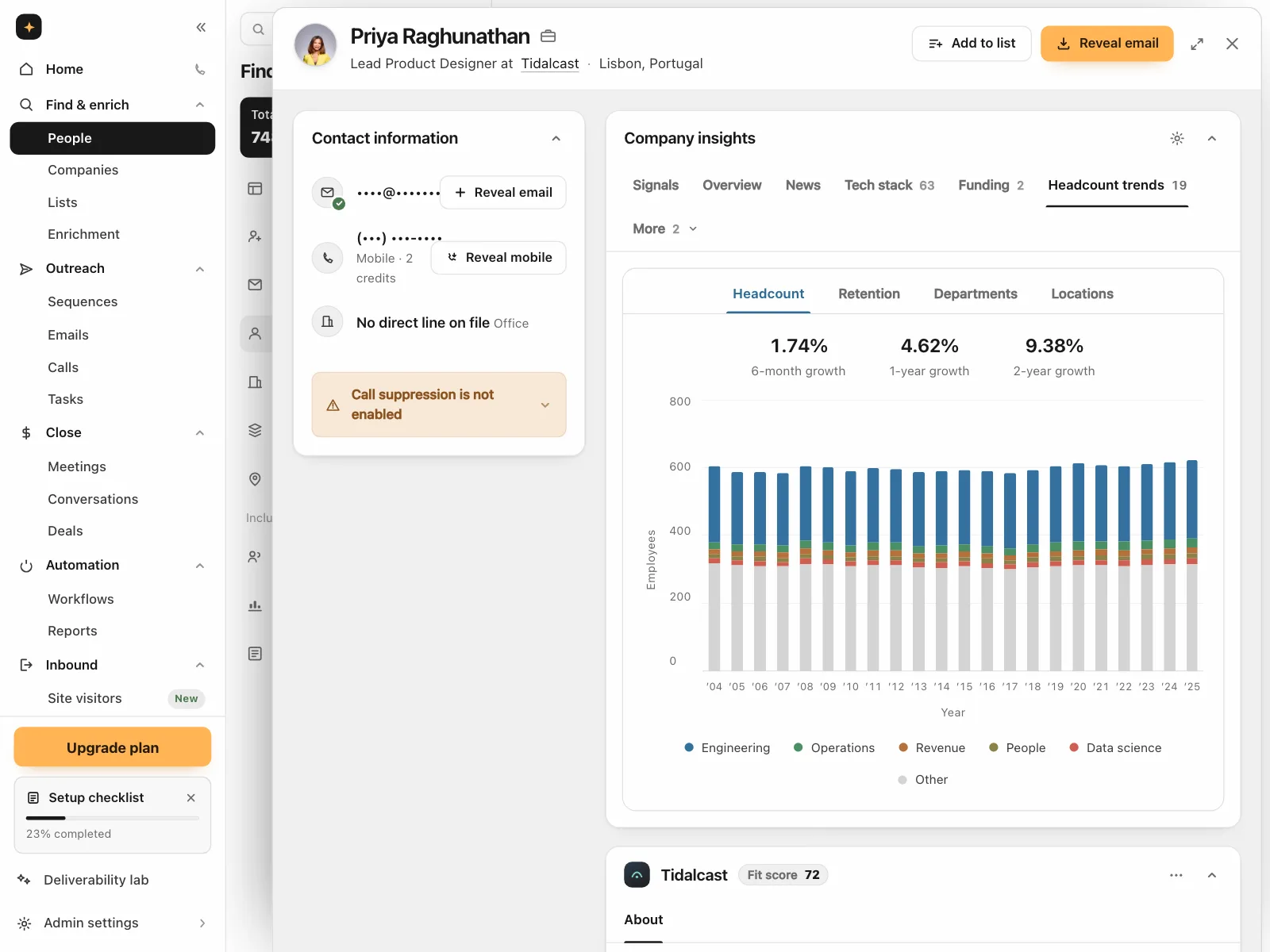
Task: Click Priya Raghunathan's profile photo
Action: pos(316,44)
